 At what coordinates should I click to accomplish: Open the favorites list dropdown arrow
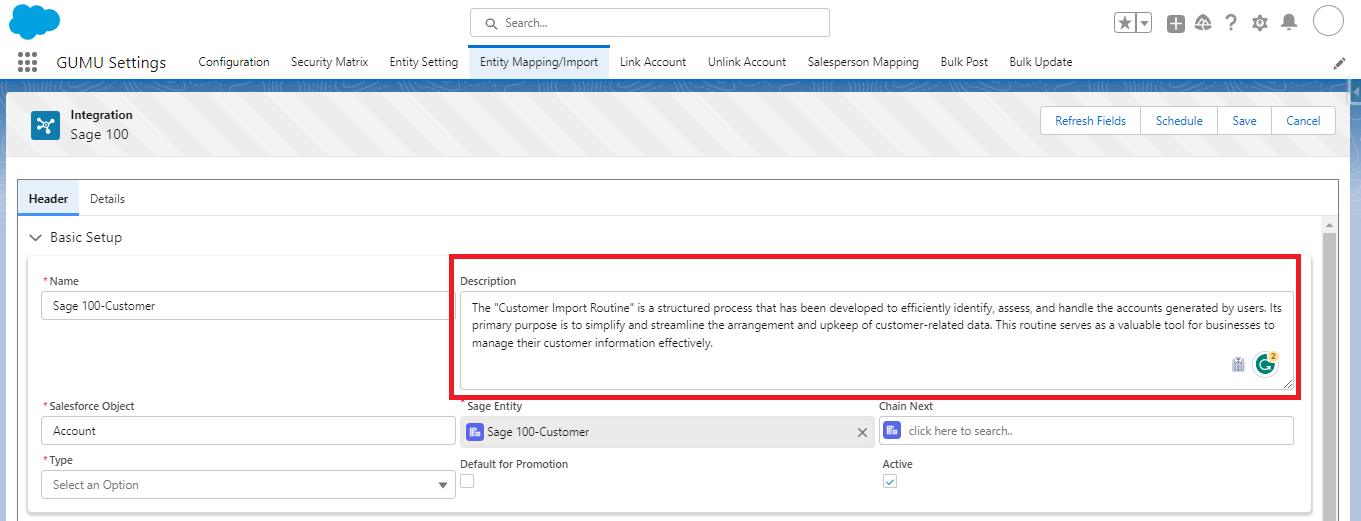1144,23
